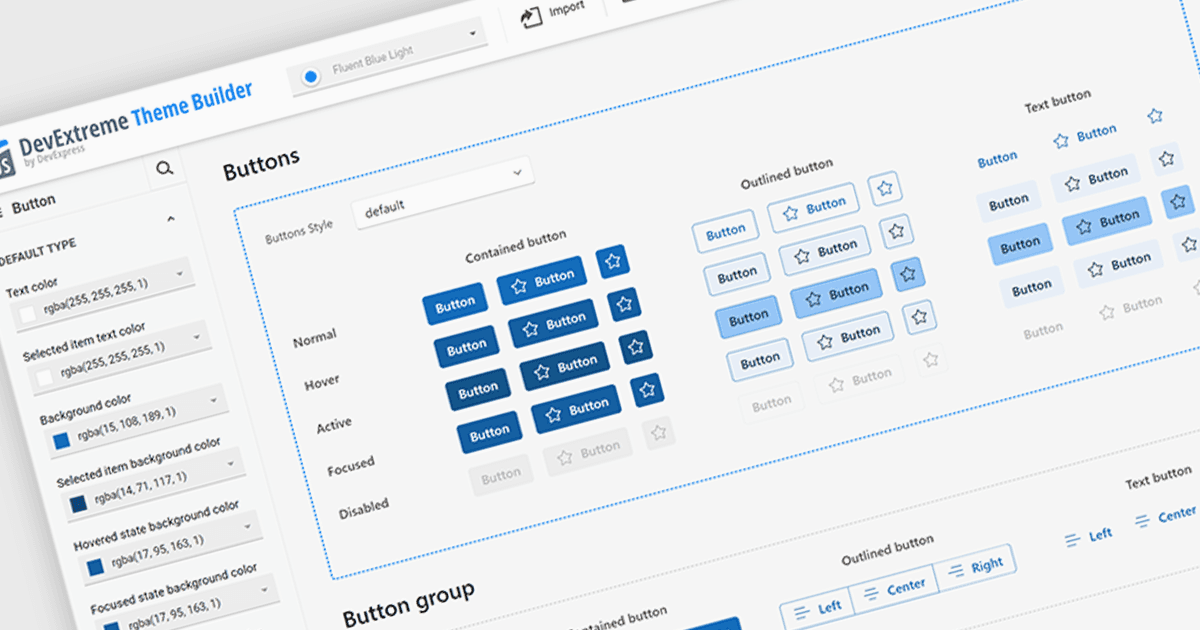The width and height of the screenshot is (1200, 630).
Task: Click Active-row outlined star icon-only button
Action: coord(908,273)
